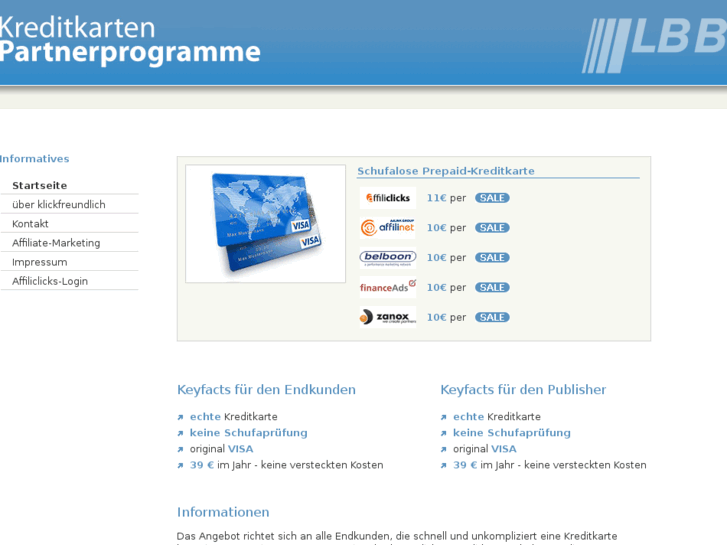Click arrow bullet before Endkunden echte Kreditkarte
This screenshot has height=545, width=727.
(180, 417)
